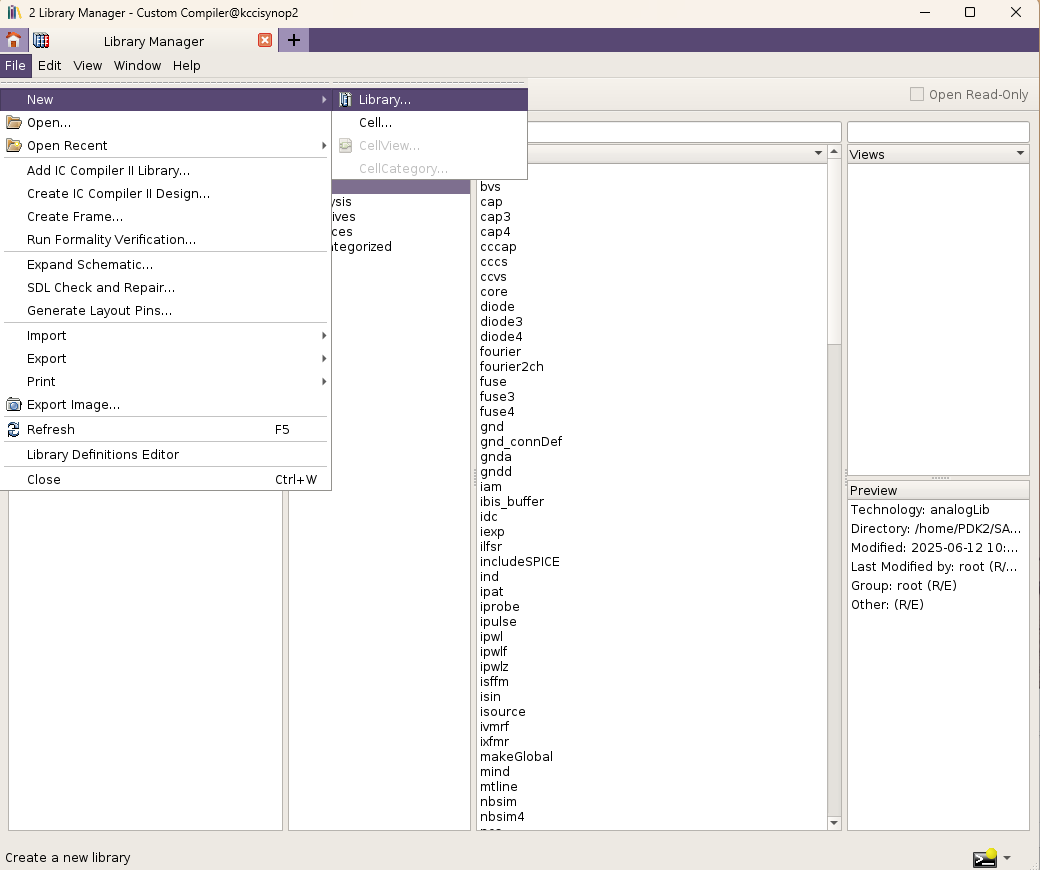
Task: Select the bvs cell
Action: (x=490, y=187)
